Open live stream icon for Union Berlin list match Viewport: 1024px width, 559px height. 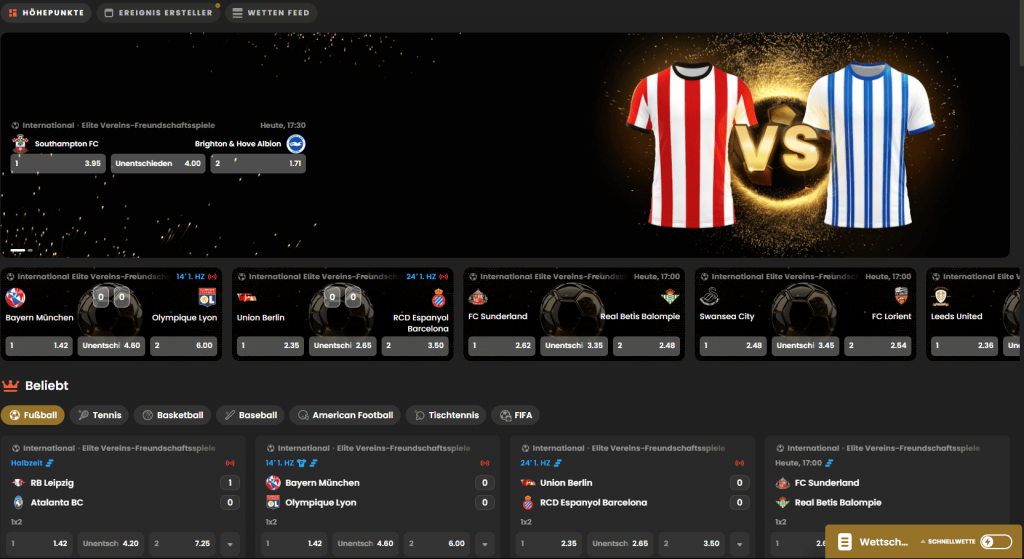coord(739,463)
